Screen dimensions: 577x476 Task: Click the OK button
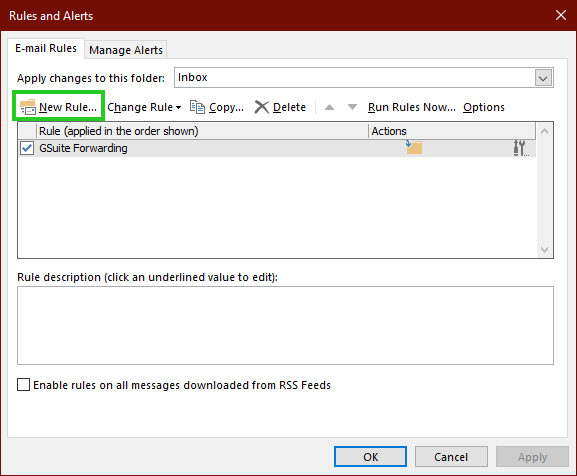tap(370, 457)
